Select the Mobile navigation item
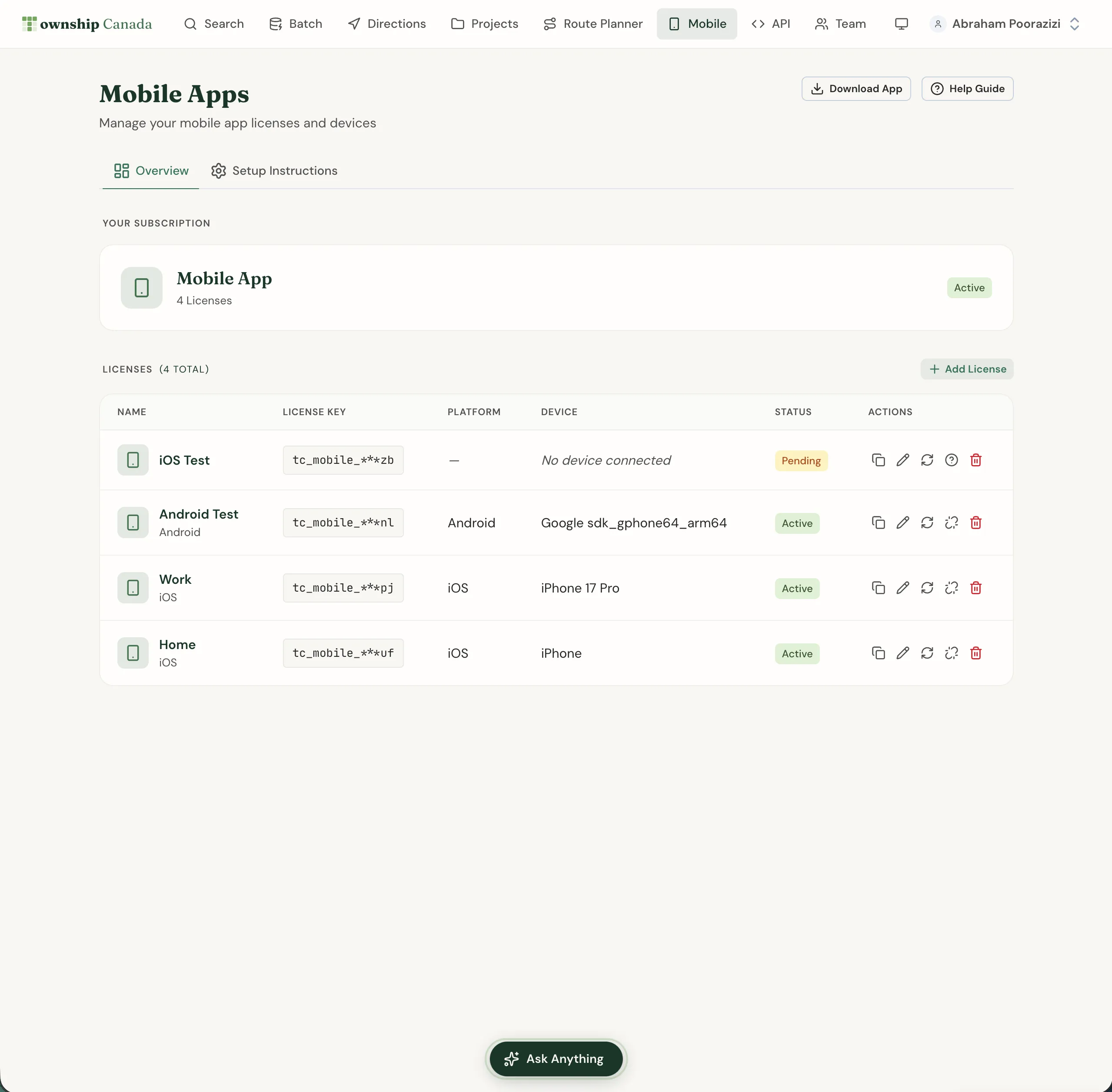This screenshot has width=1112, height=1092. [696, 23]
